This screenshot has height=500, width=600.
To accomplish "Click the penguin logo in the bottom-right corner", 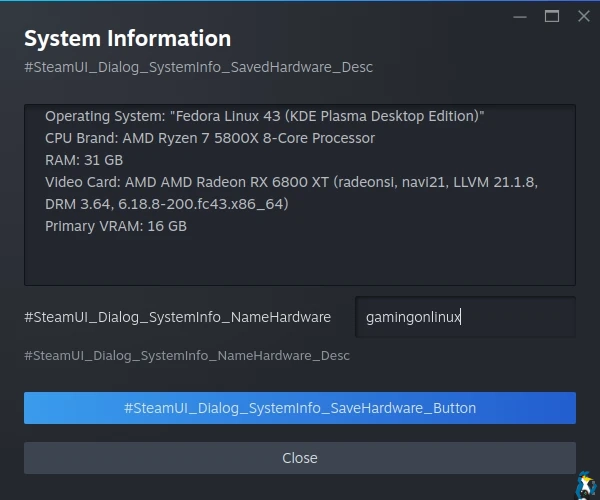I will click(586, 485).
